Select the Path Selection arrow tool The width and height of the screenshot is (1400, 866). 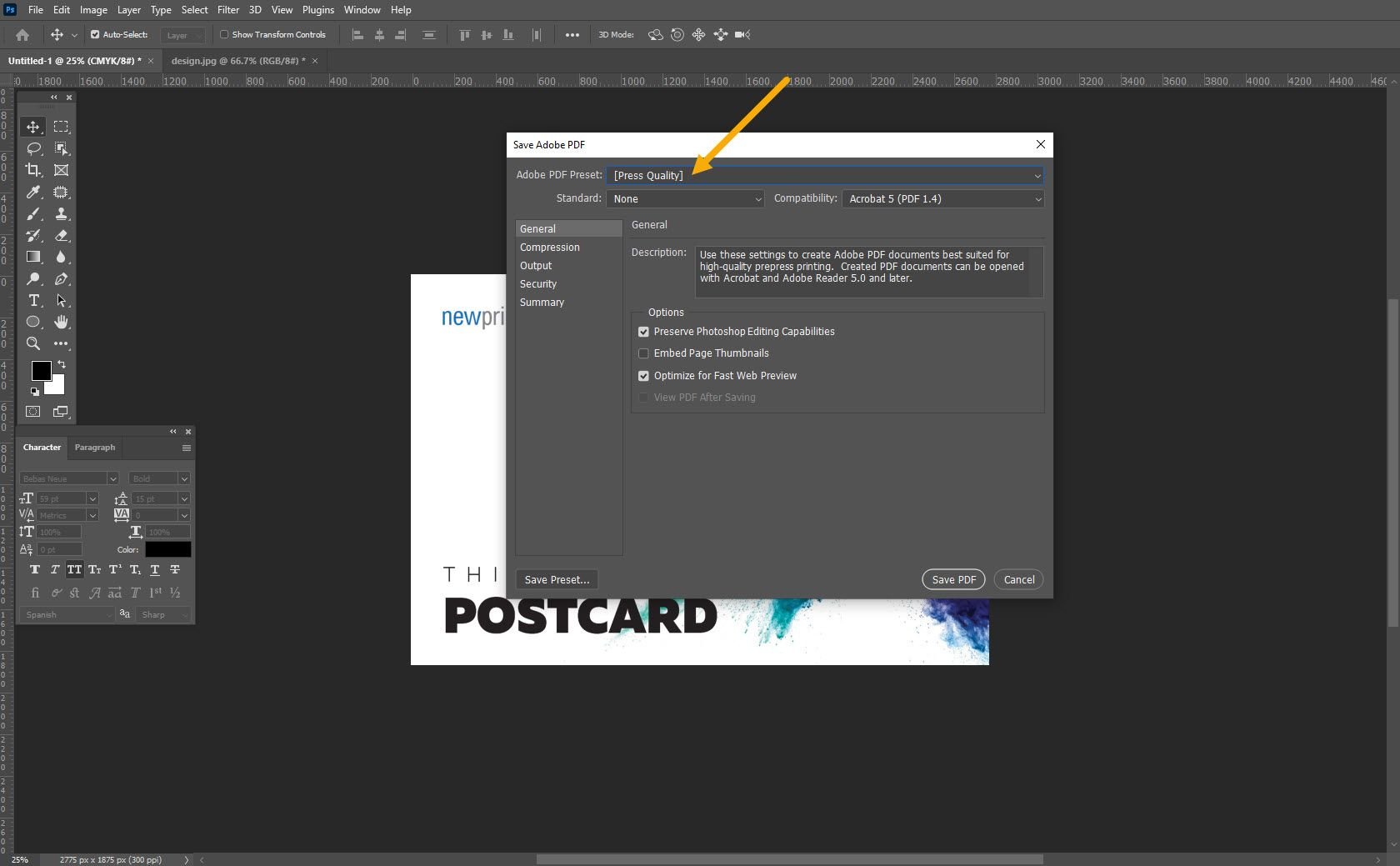(61, 300)
